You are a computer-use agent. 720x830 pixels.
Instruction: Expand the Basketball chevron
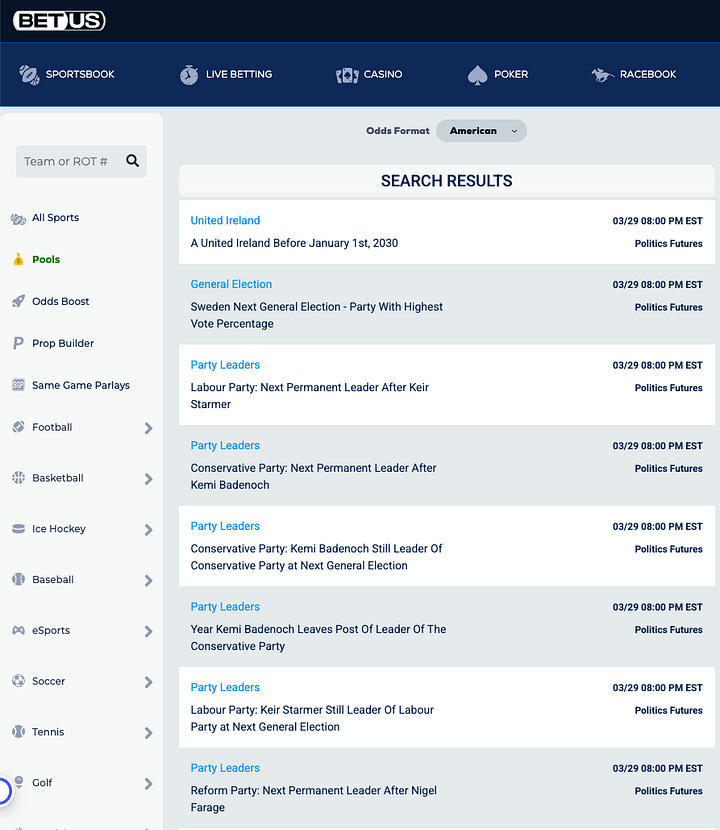click(148, 479)
